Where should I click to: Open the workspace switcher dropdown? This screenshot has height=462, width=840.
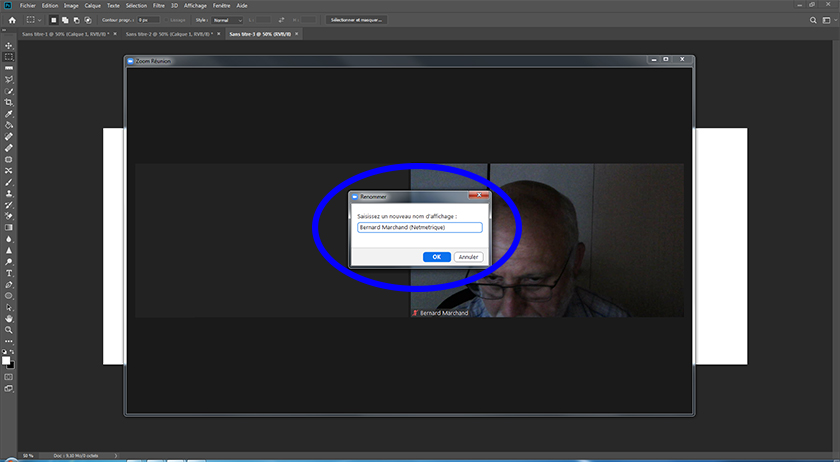click(829, 20)
